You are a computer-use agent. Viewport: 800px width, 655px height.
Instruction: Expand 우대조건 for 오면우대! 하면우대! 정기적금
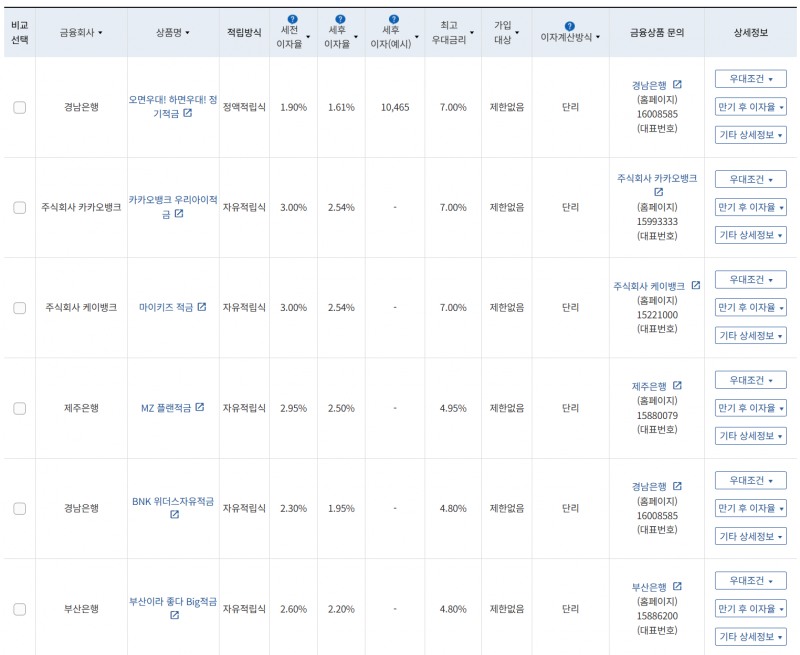point(751,79)
